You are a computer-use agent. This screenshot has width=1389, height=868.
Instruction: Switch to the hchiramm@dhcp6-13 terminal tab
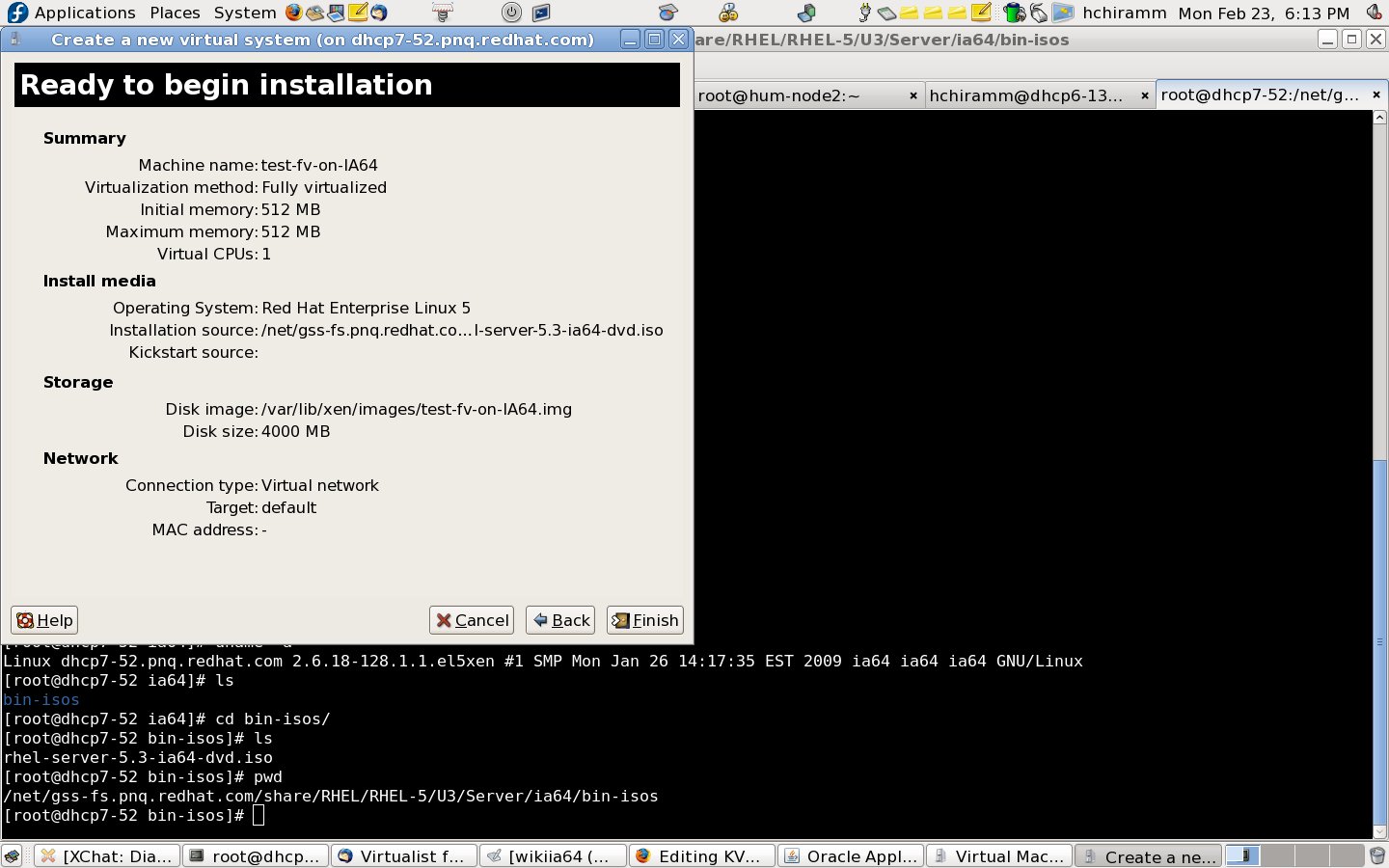coord(1026,95)
